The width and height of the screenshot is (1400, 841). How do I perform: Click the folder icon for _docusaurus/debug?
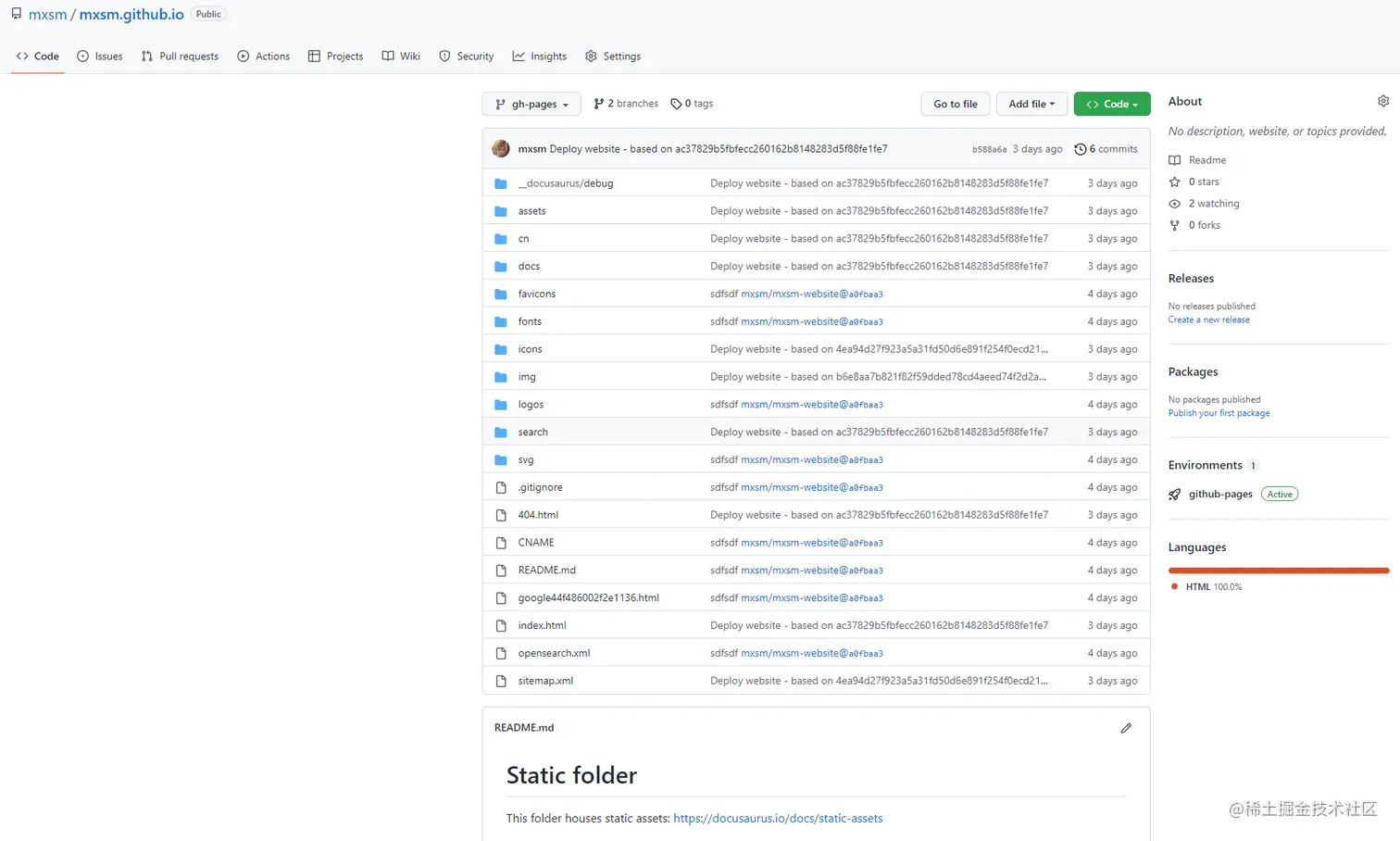pos(501,183)
